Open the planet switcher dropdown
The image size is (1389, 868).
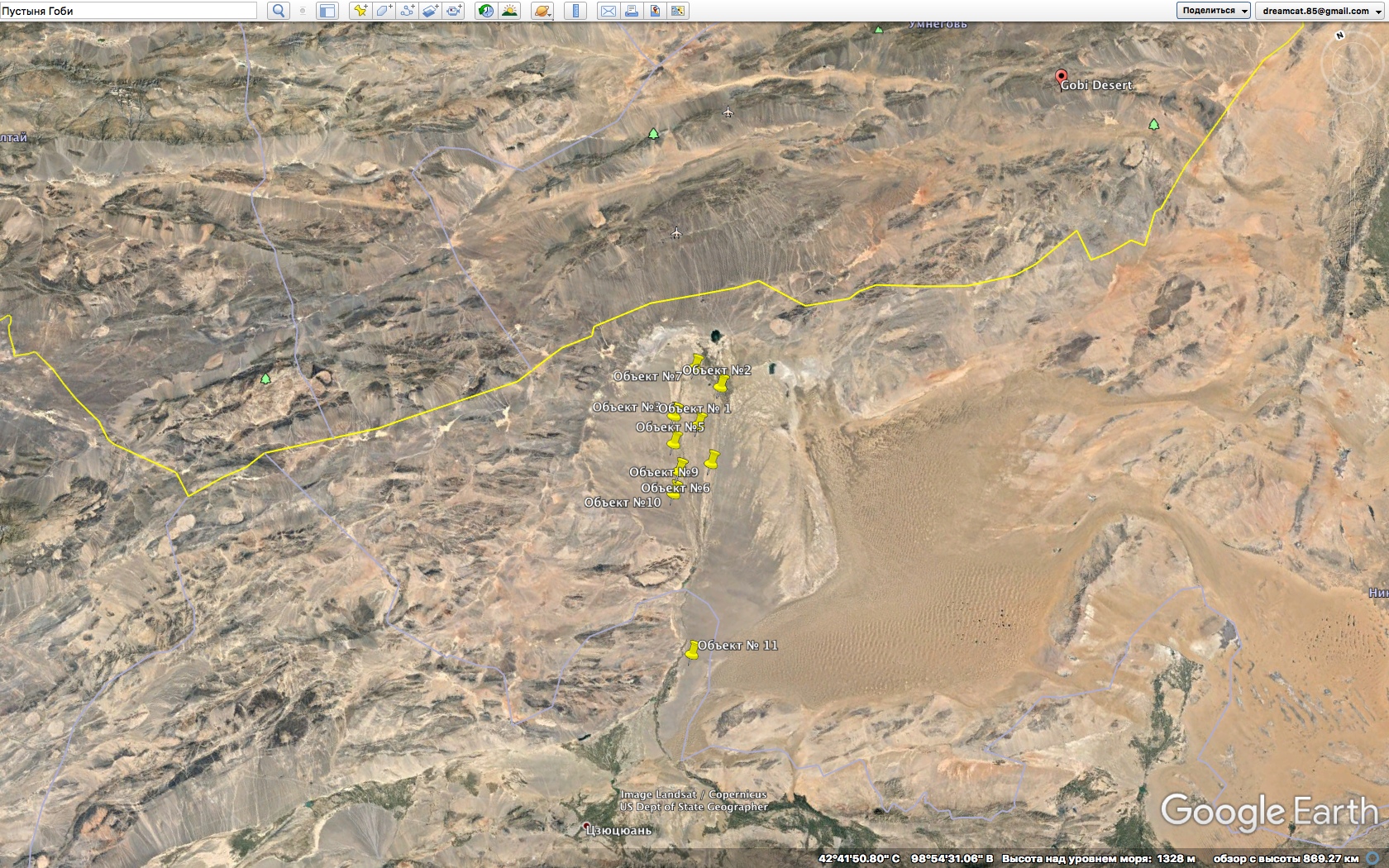(542, 11)
